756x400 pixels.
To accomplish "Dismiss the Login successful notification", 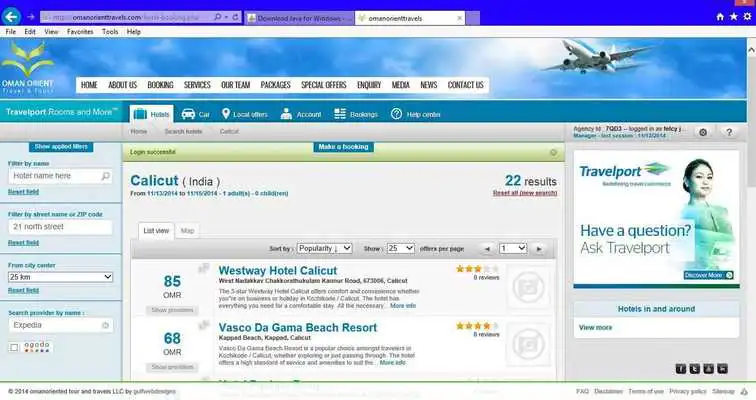I will (554, 152).
